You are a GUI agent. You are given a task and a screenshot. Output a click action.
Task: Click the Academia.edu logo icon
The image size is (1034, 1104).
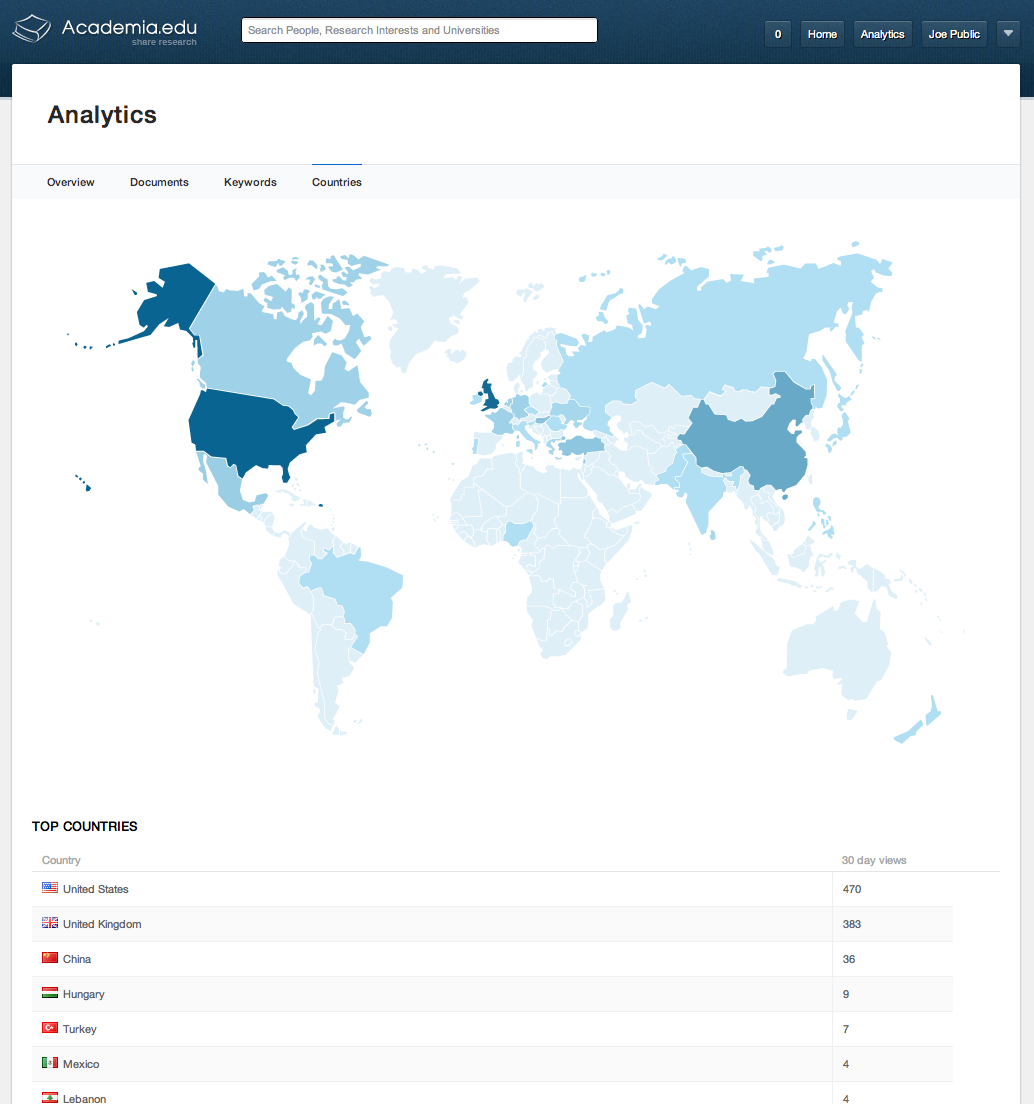tap(32, 30)
